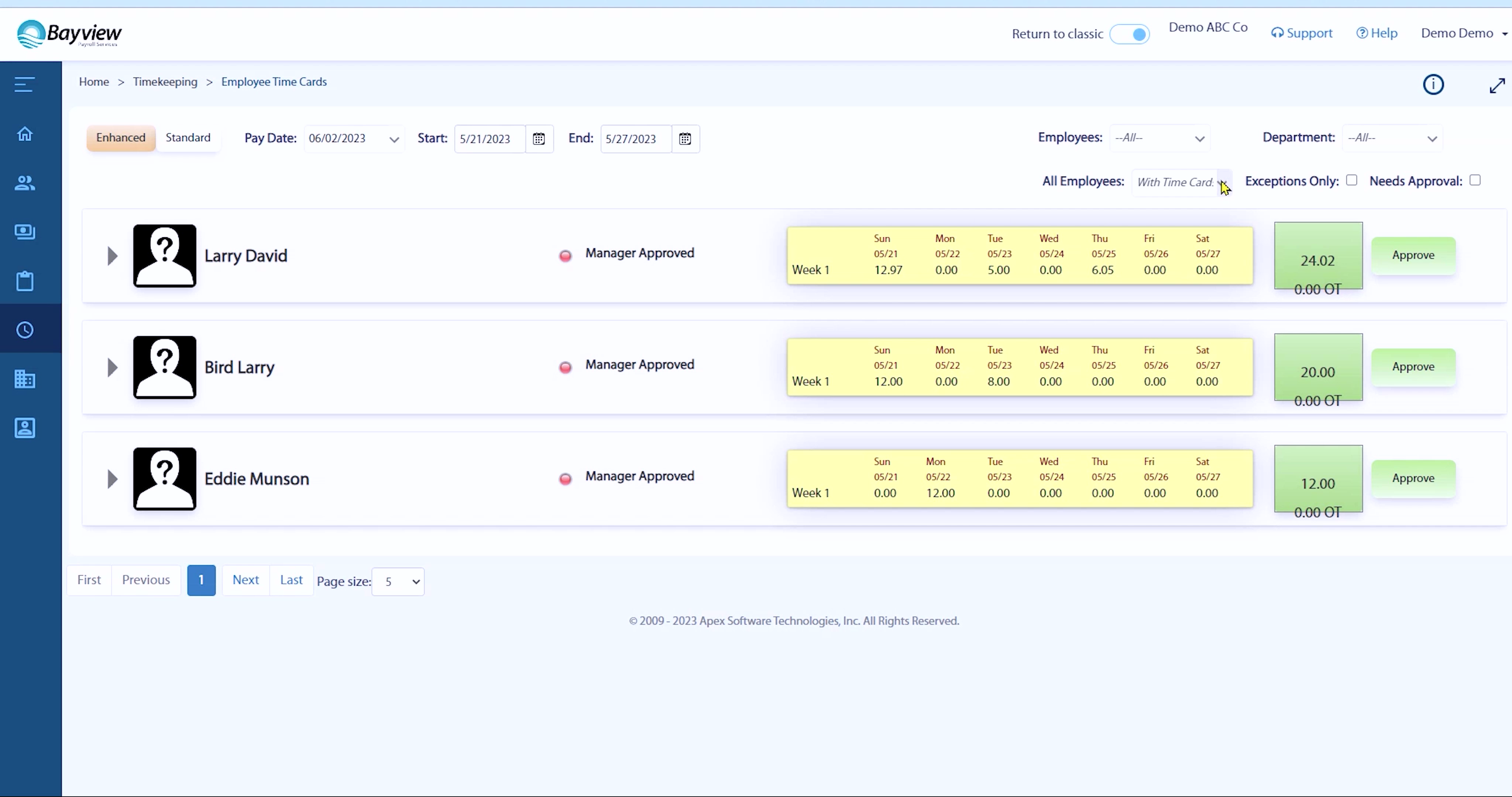The image size is (1512, 797).
Task: Switch to the Standard view tab
Action: pyautogui.click(x=188, y=137)
